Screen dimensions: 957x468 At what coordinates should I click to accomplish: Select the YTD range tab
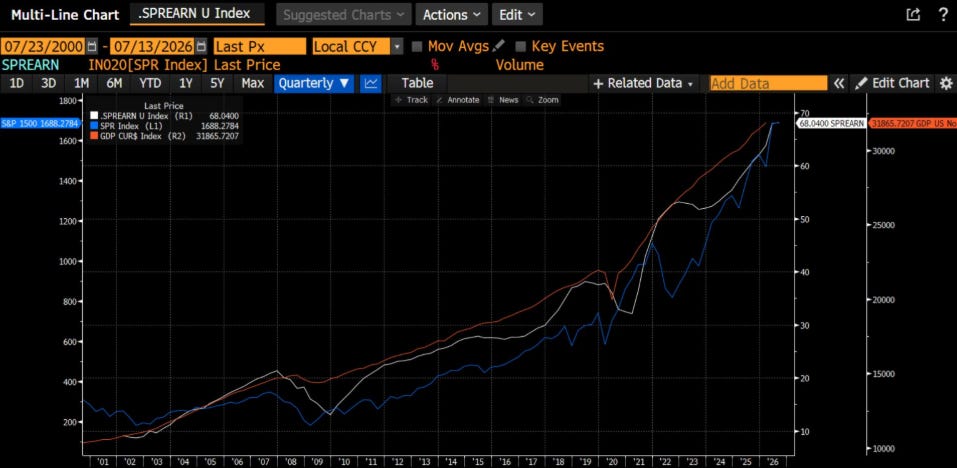[x=150, y=83]
